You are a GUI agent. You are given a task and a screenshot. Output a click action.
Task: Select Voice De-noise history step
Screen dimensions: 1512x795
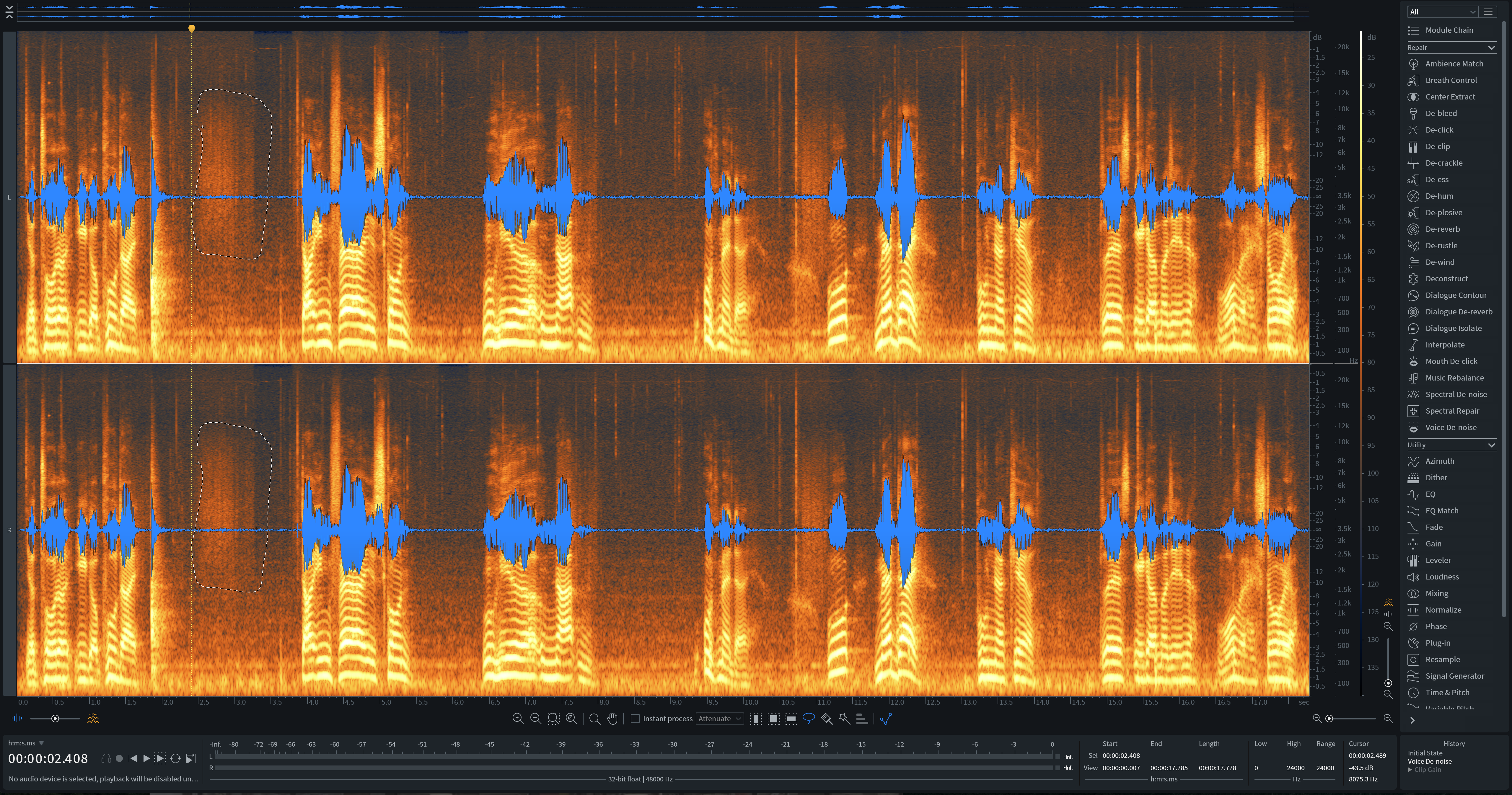(1429, 761)
